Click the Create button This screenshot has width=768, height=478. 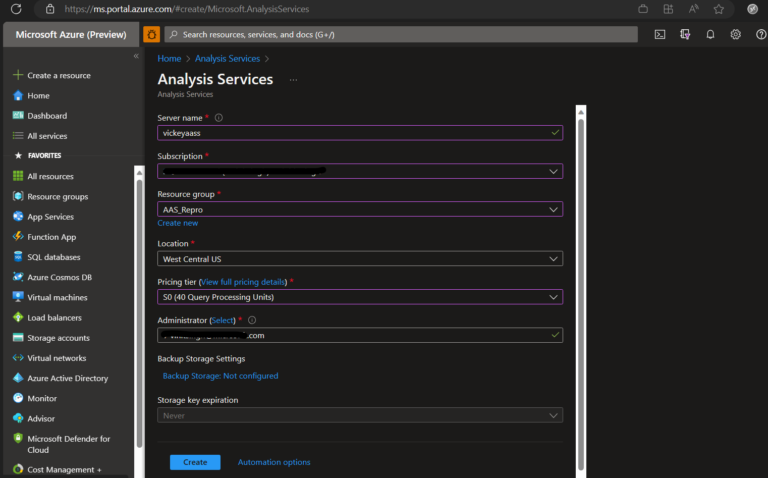tap(195, 462)
